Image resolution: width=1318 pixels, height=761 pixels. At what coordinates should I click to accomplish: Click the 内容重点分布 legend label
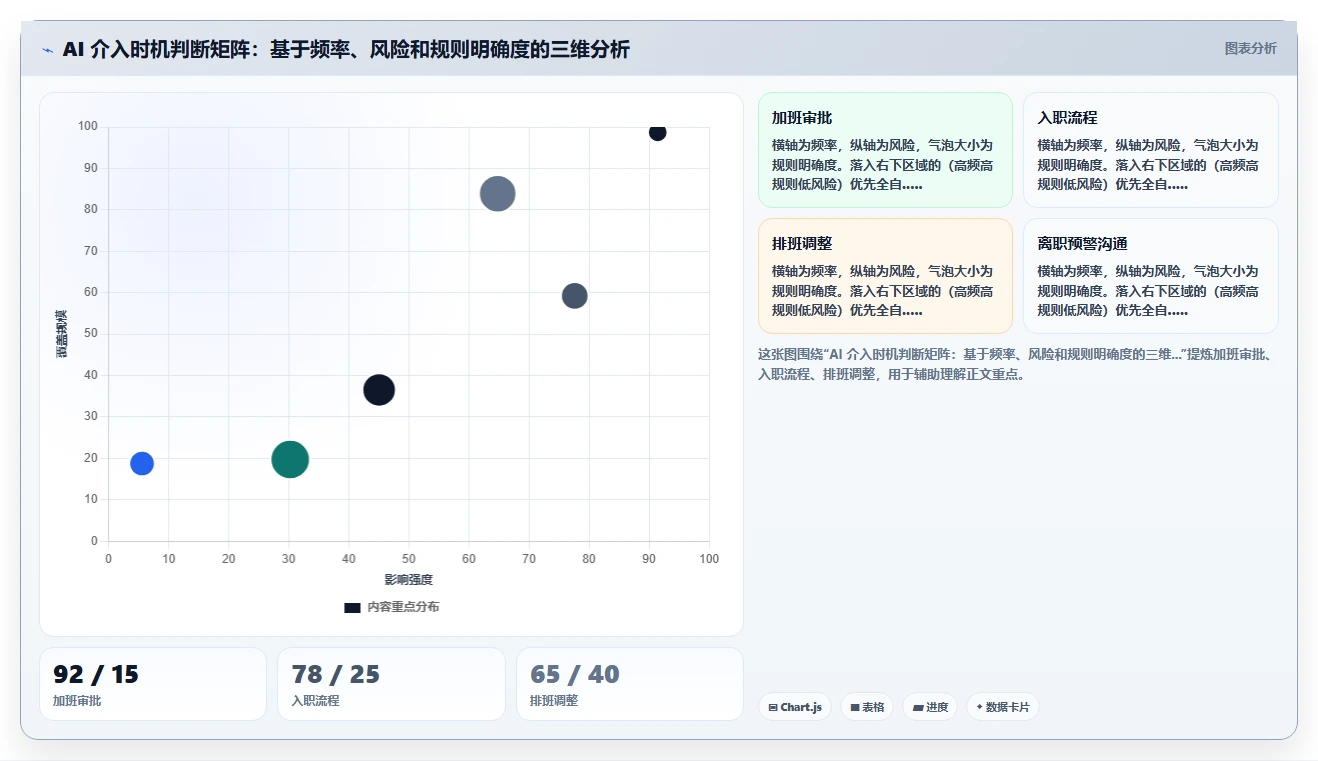click(403, 607)
